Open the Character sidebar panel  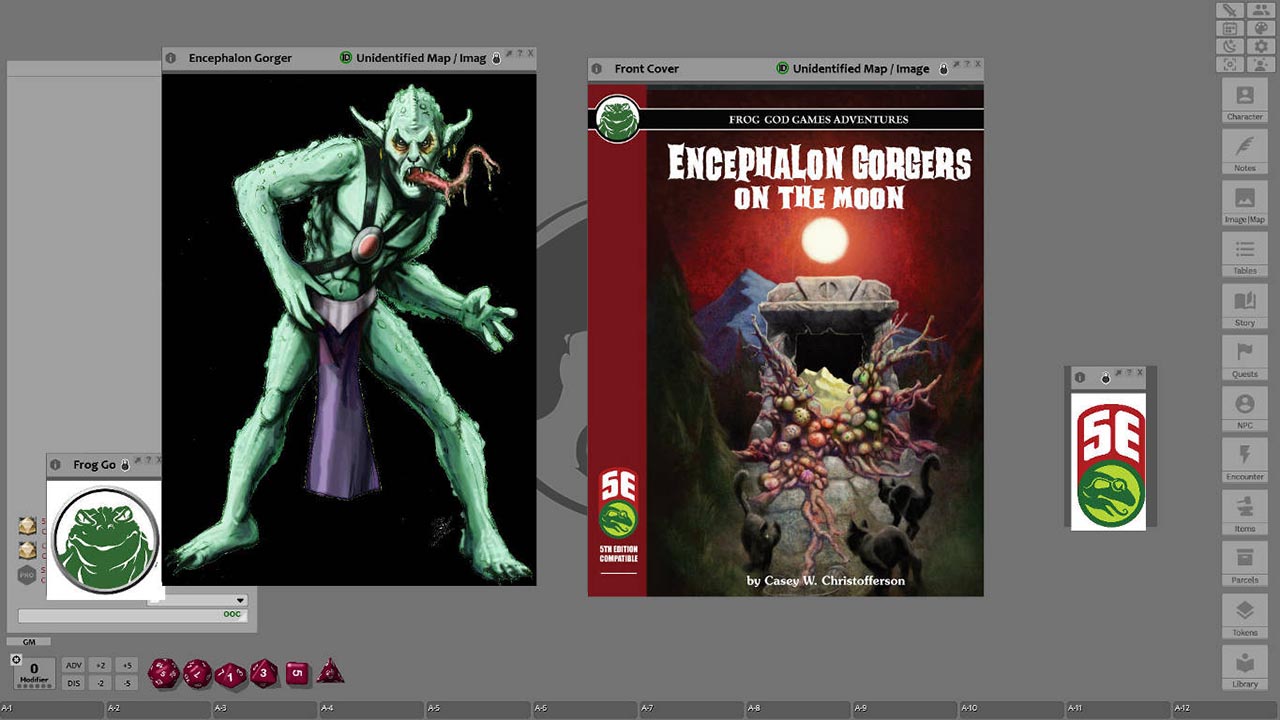[x=1245, y=101]
